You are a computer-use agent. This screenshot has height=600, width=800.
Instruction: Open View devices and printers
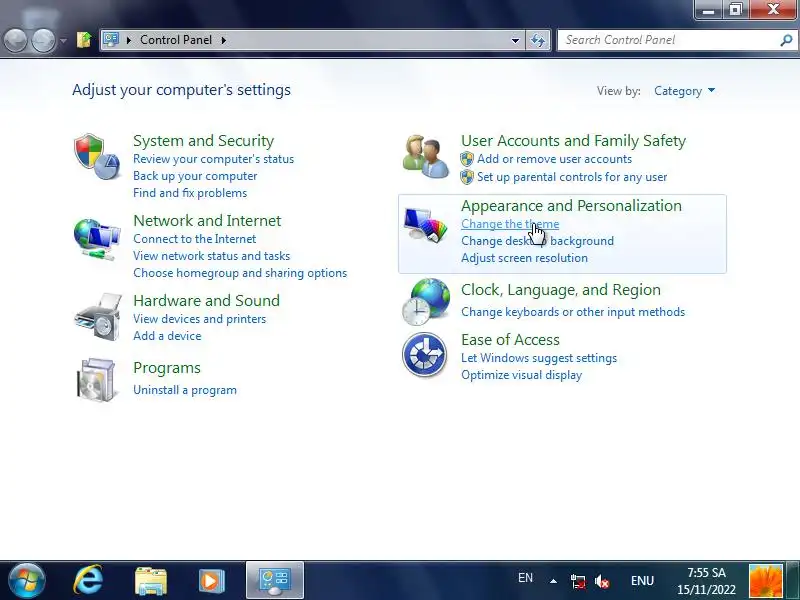tap(199, 319)
